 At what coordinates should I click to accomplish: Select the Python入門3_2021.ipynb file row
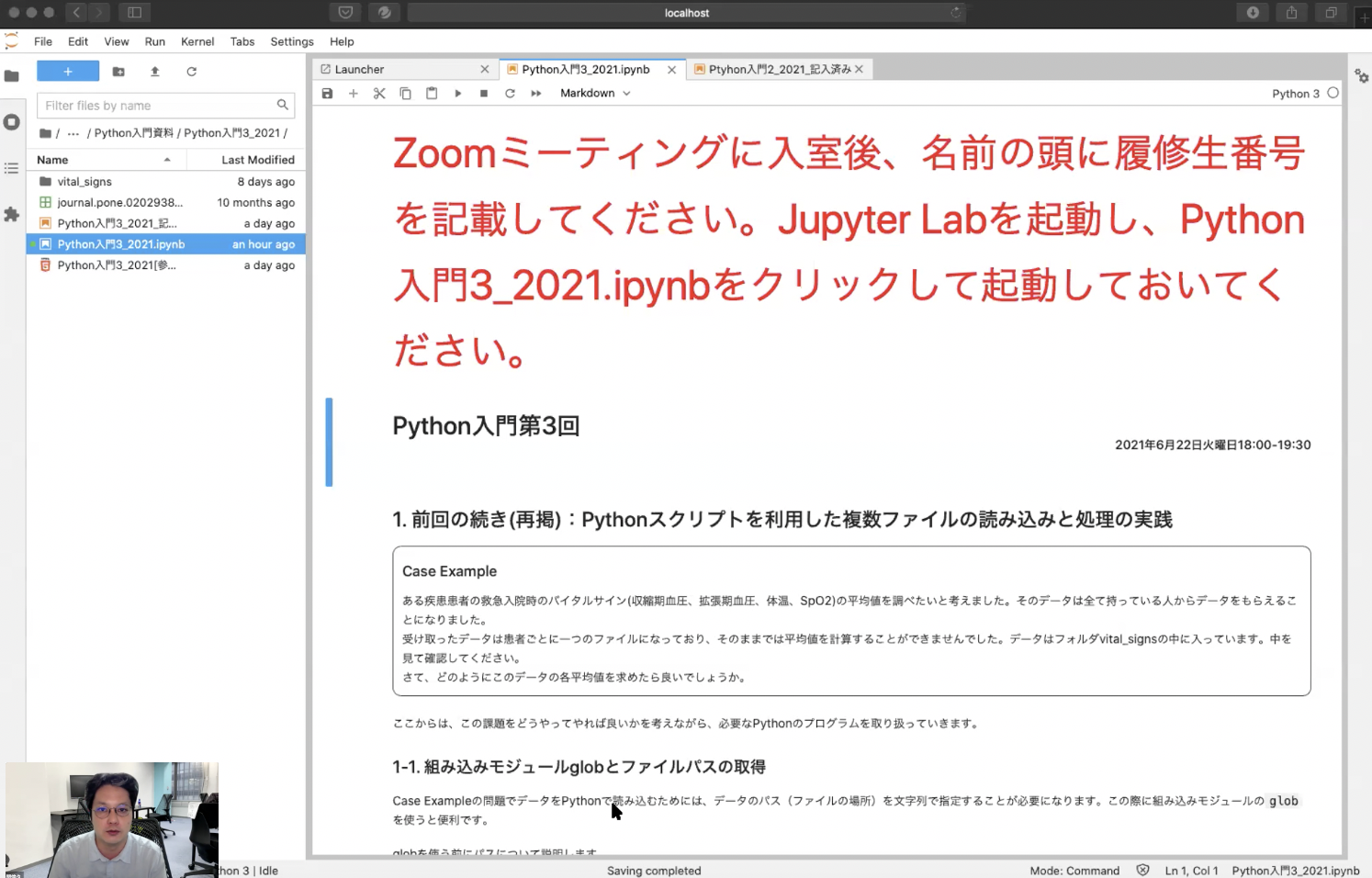[166, 244]
